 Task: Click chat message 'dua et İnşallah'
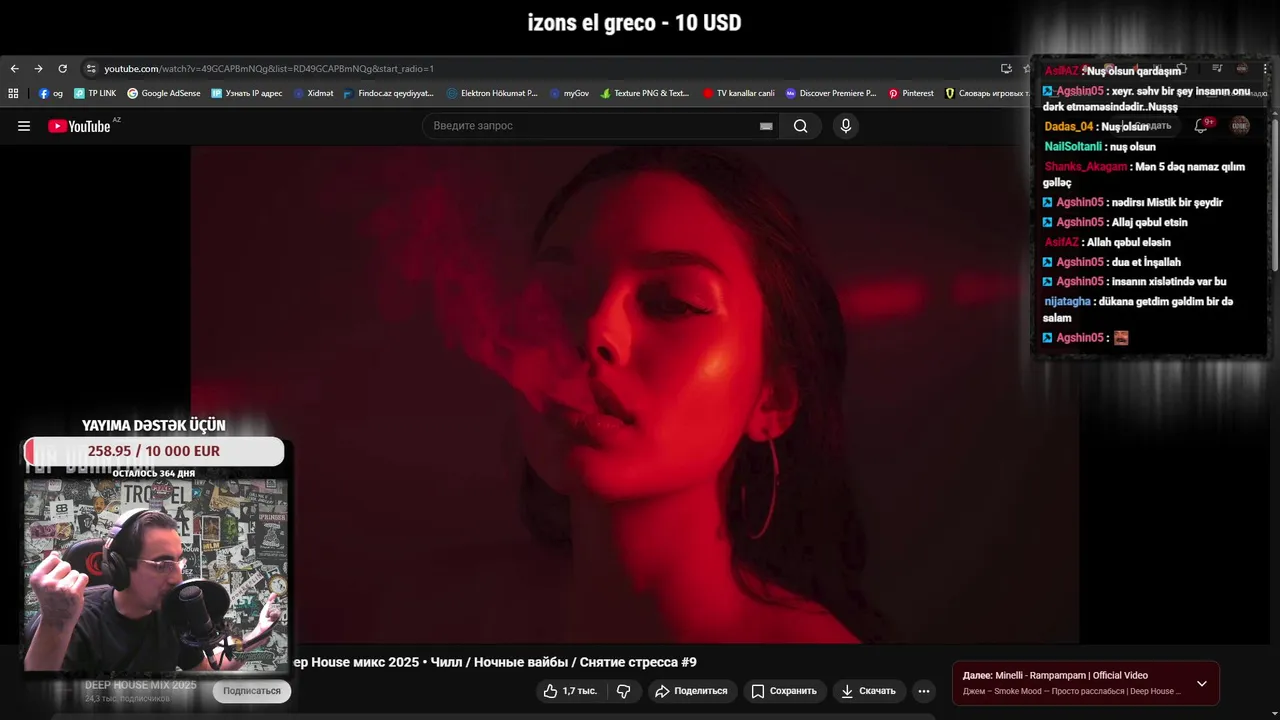click(1145, 262)
